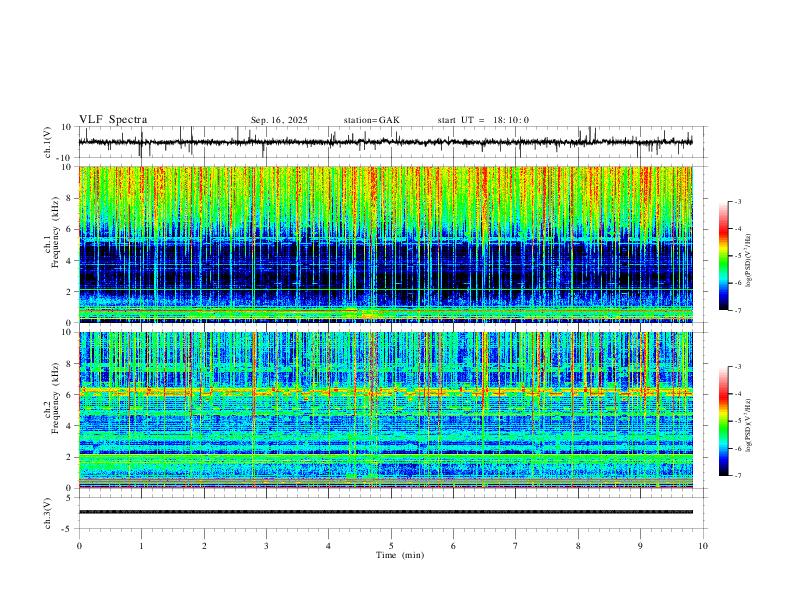
Task: Click the upper colorbar "log(PSD)(V²/Hz)" label
Action: click(x=749, y=261)
